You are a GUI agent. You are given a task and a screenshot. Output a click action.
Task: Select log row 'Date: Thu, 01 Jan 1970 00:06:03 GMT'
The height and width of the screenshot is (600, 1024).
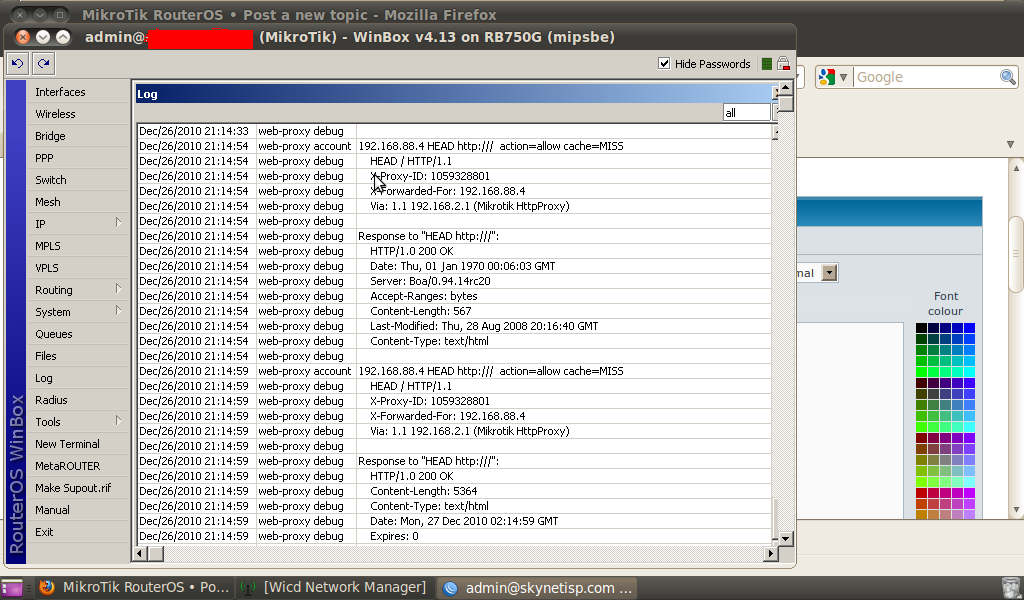coord(454,266)
